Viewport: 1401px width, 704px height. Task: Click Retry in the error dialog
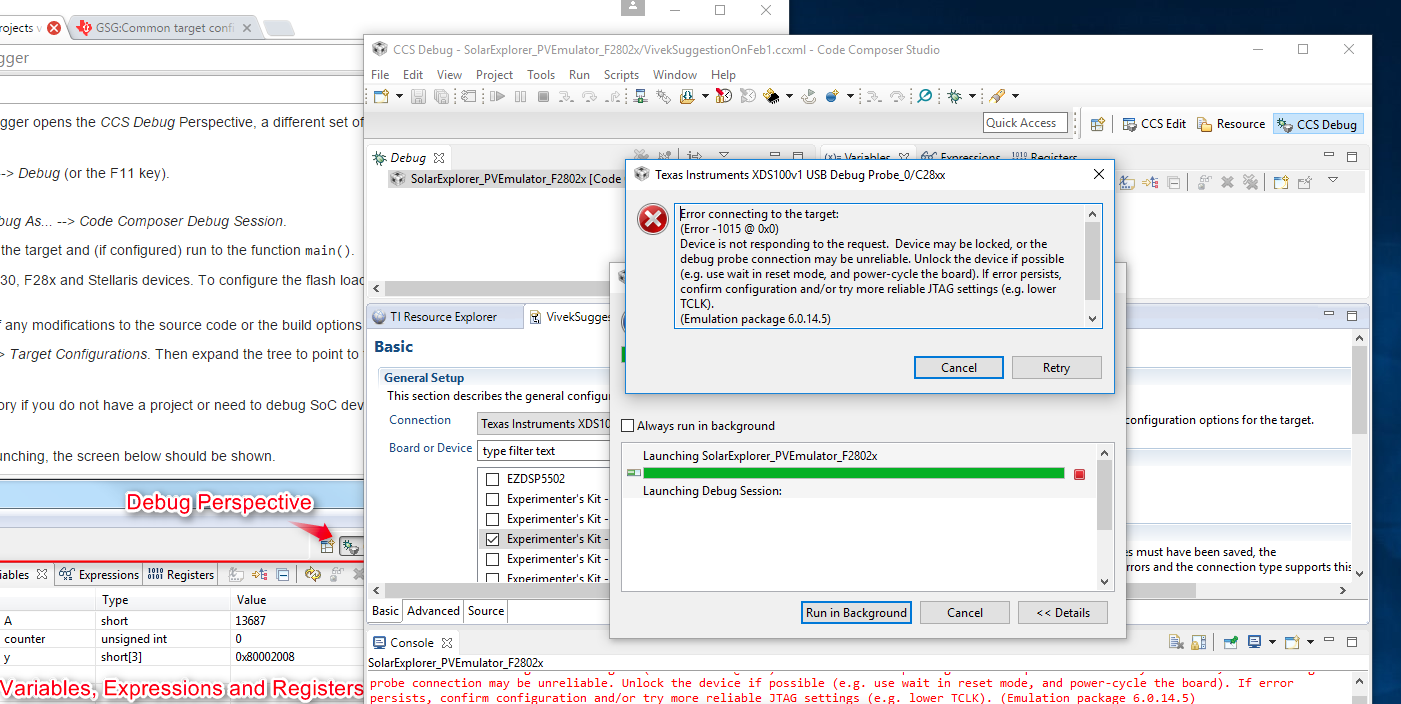pos(1056,367)
